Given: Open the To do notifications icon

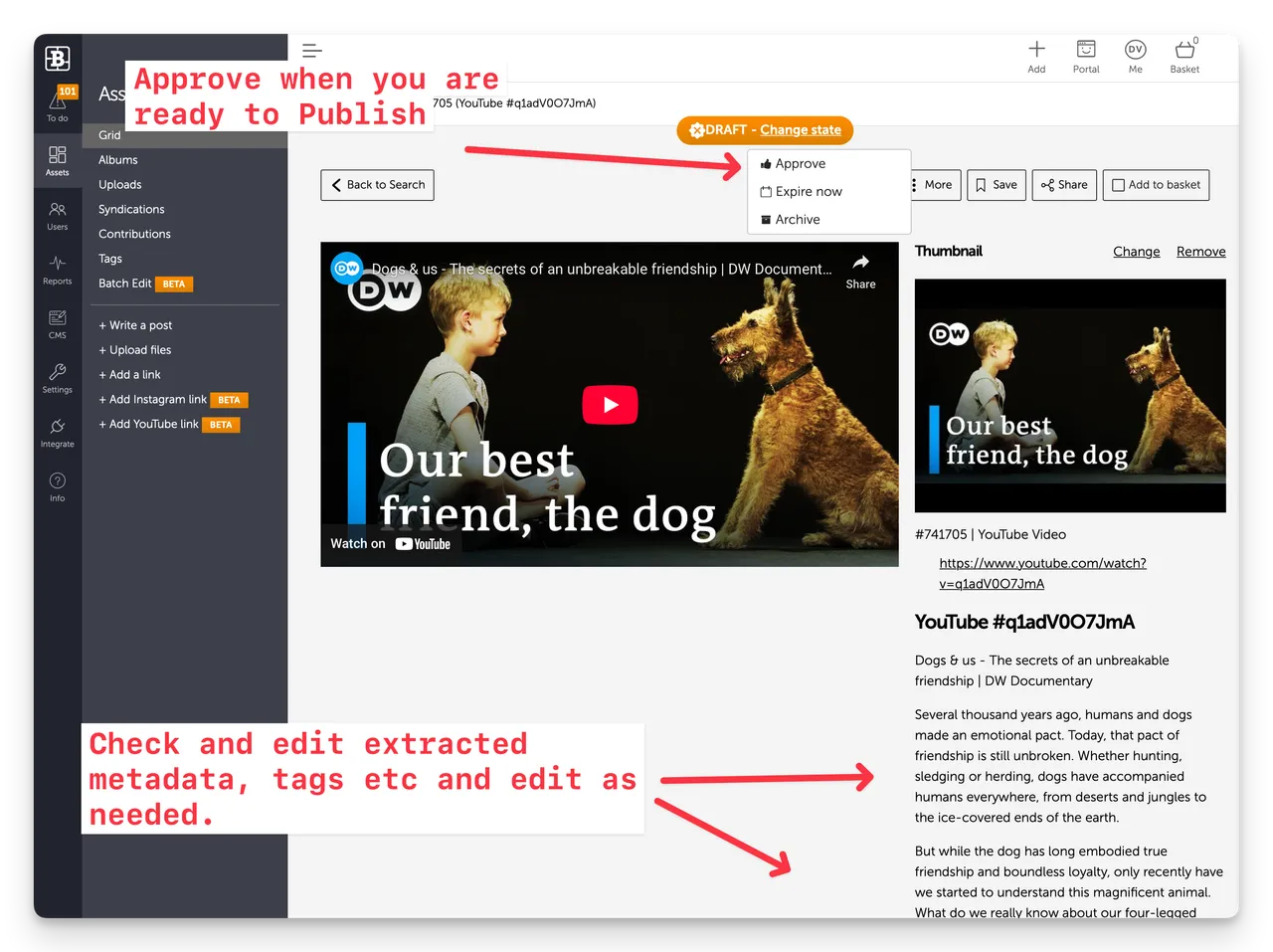Looking at the screenshot, I should (58, 103).
